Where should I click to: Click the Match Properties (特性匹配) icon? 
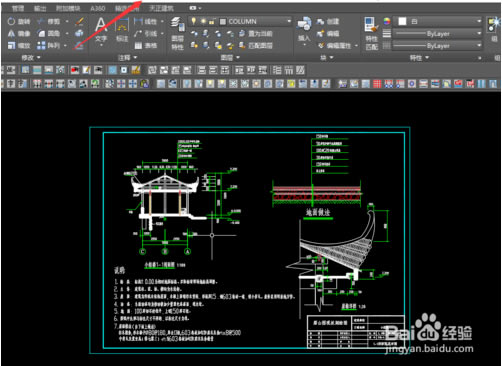[x=371, y=33]
